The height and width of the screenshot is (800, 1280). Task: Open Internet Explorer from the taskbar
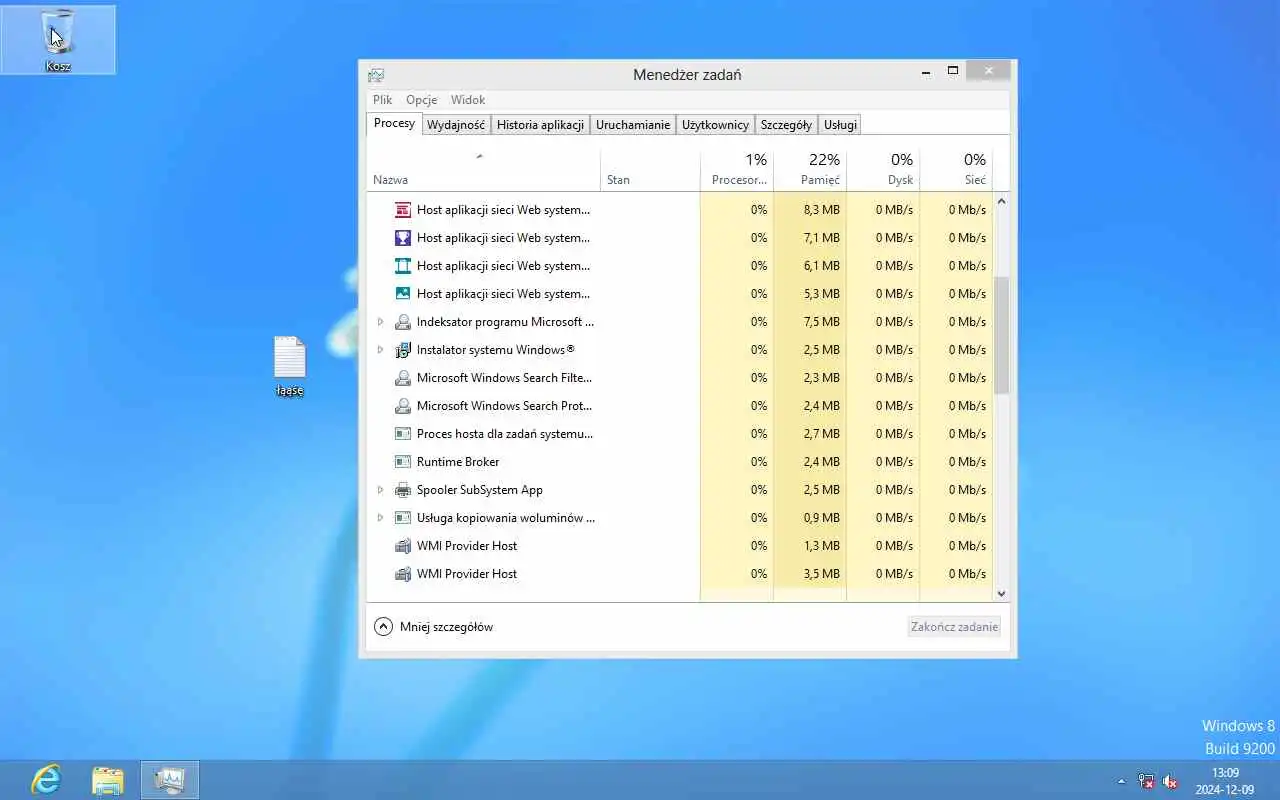46,779
